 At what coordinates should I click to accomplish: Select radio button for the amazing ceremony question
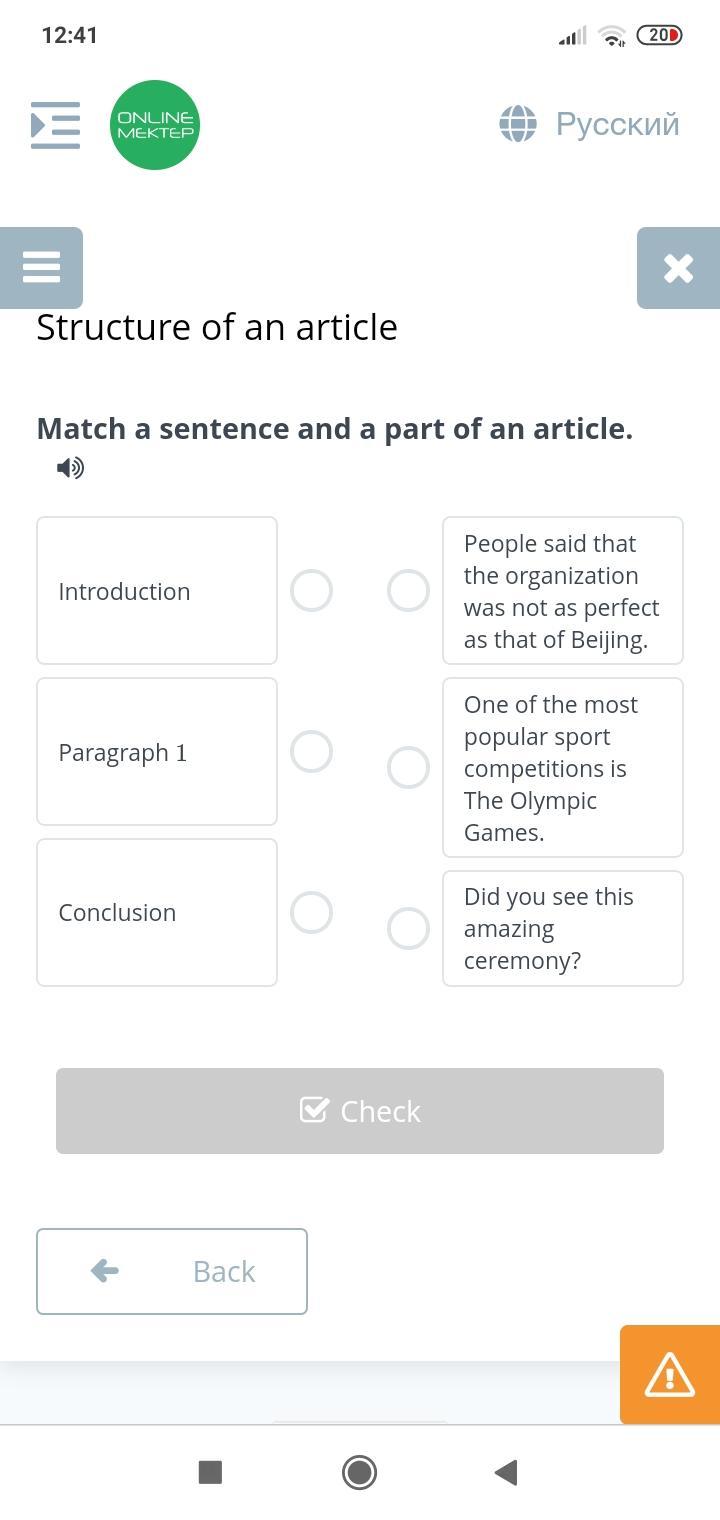408,928
